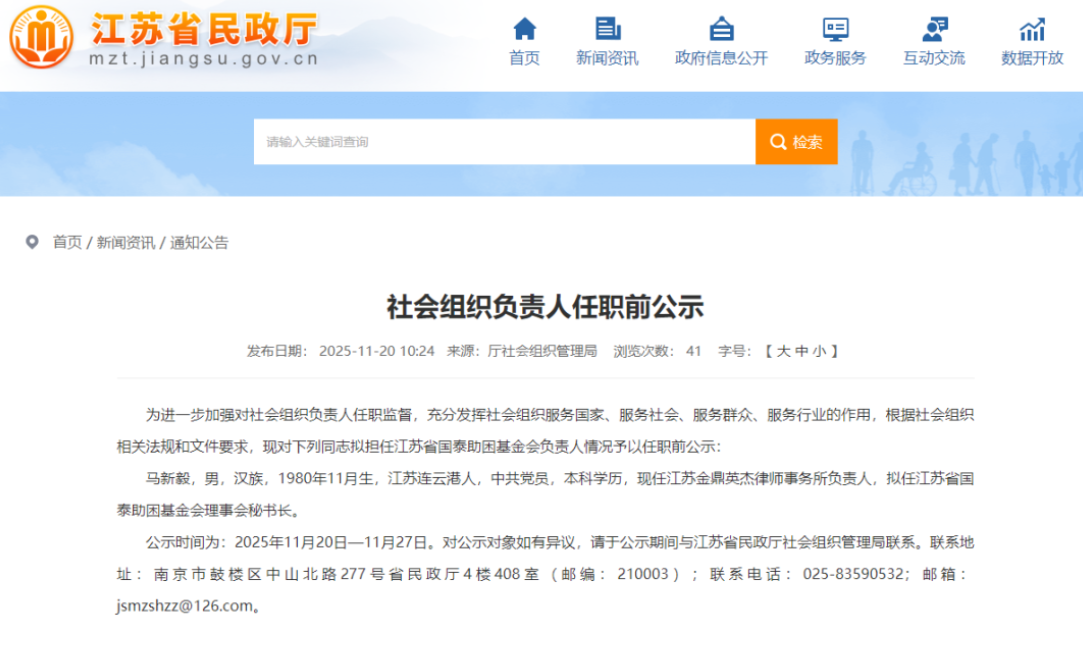The width and height of the screenshot is (1083, 648).
Task: Open 新闻资讯 breadcrumb link
Action: (125, 242)
